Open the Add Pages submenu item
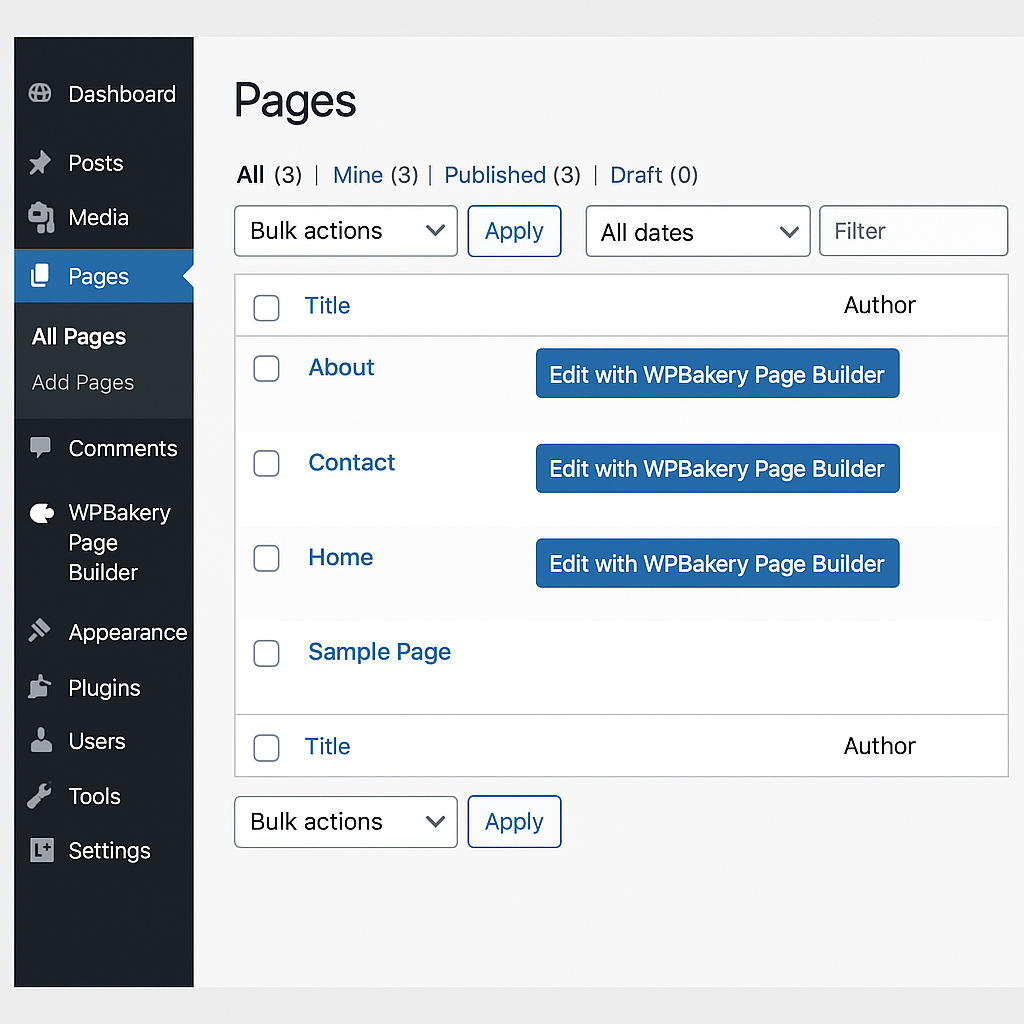Viewport: 1024px width, 1024px height. tap(83, 383)
